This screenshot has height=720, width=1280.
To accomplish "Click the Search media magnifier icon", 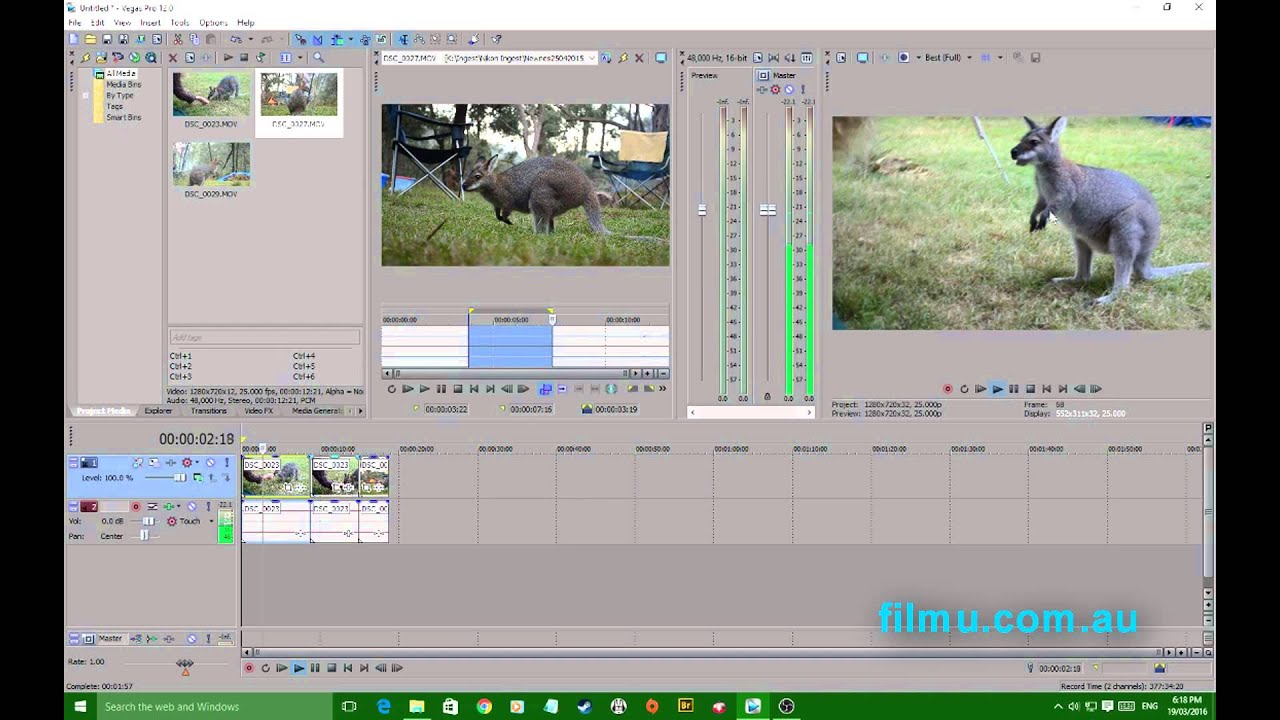I will click(x=318, y=57).
